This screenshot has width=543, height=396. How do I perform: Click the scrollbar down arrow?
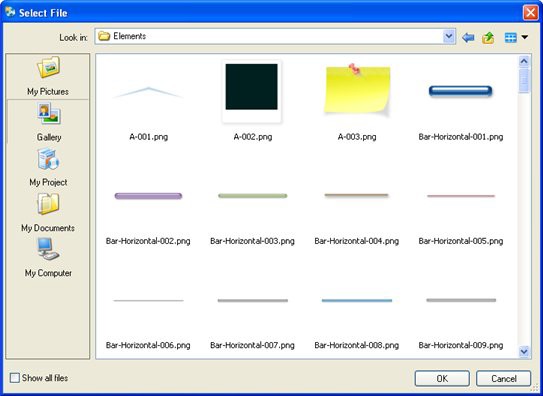(524, 352)
